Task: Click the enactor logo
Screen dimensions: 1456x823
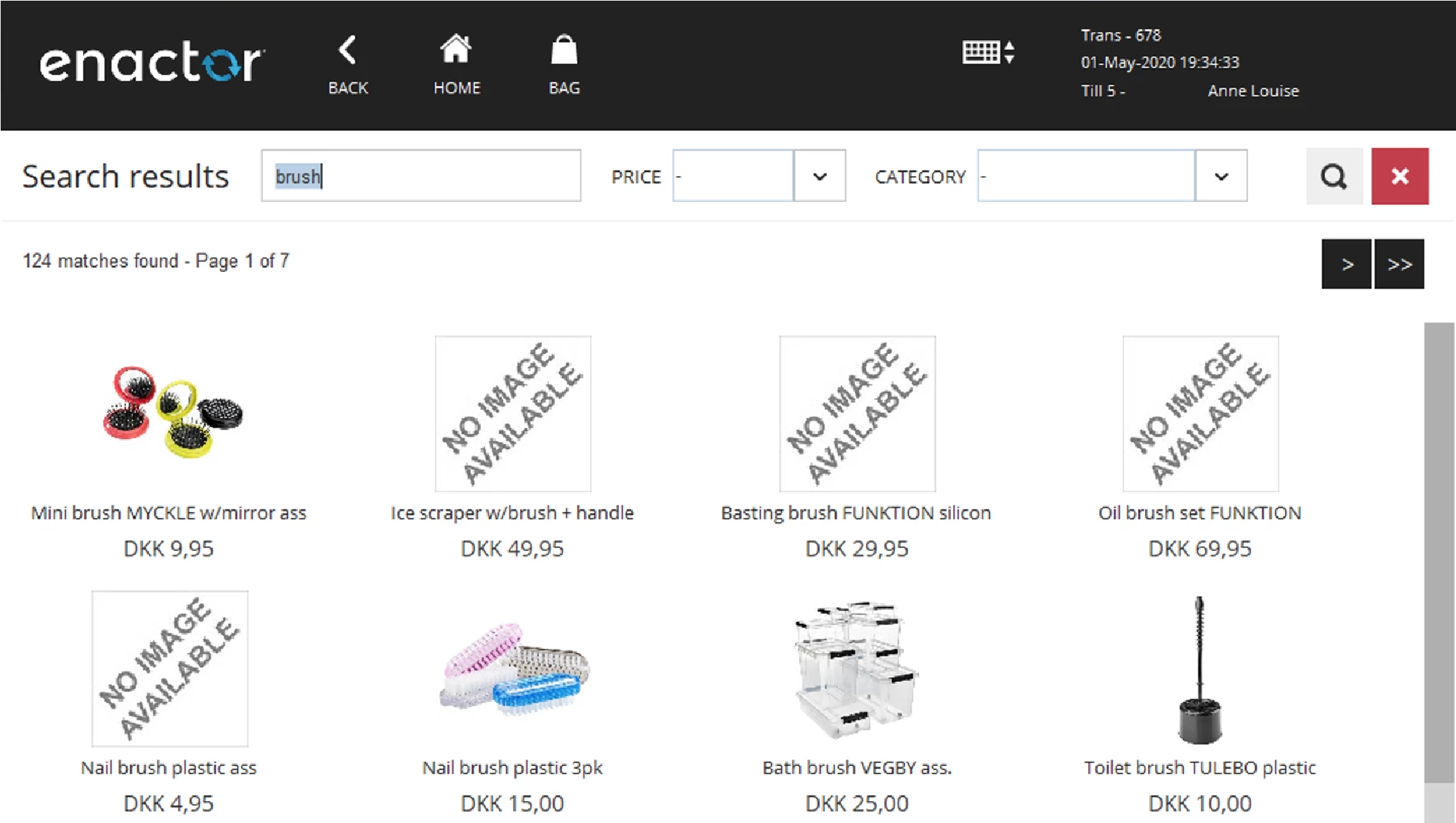Action: pos(151,63)
